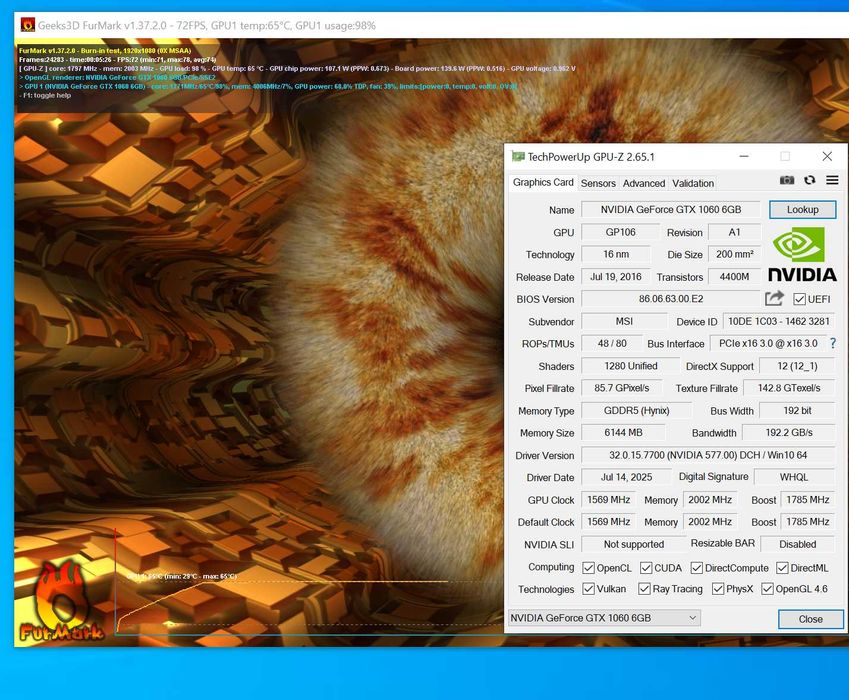Click the BIOS Version field 86.06.63.00.E2
The image size is (849, 700).
click(670, 299)
